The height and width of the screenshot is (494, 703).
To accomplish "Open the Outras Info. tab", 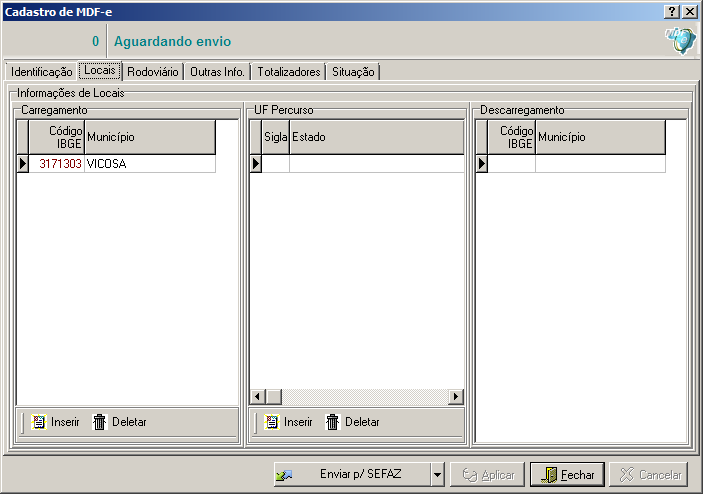I will pyautogui.click(x=217, y=72).
